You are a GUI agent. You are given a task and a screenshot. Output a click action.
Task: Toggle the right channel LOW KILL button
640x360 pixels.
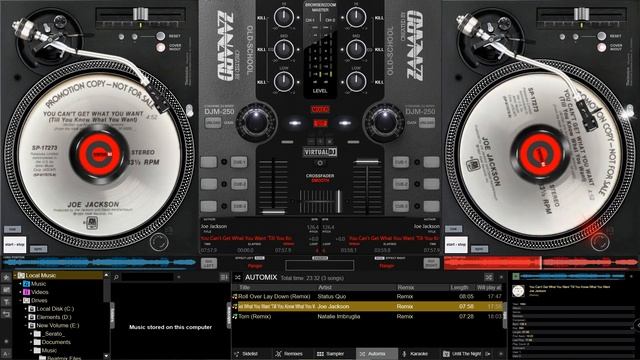[x=379, y=82]
